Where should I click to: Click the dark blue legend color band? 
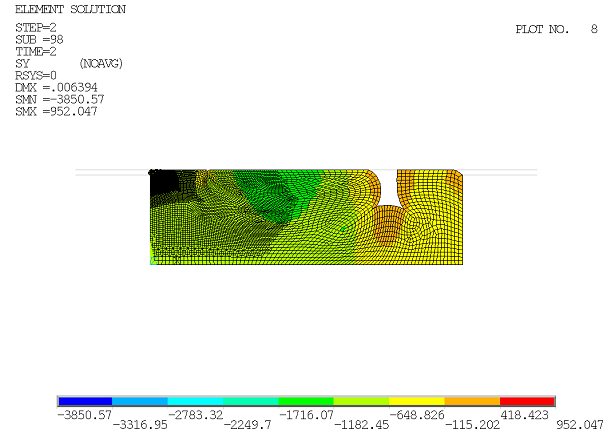86,401
